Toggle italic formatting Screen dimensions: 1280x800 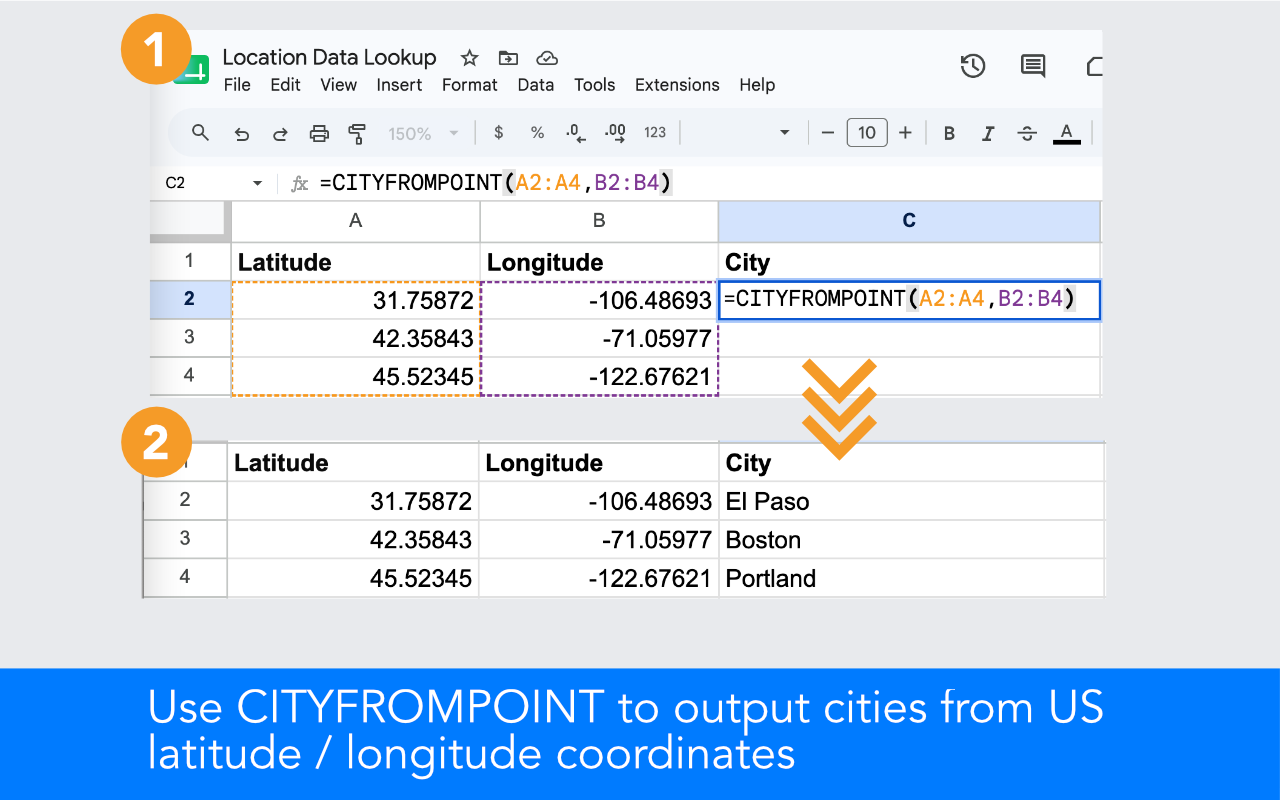(x=988, y=133)
